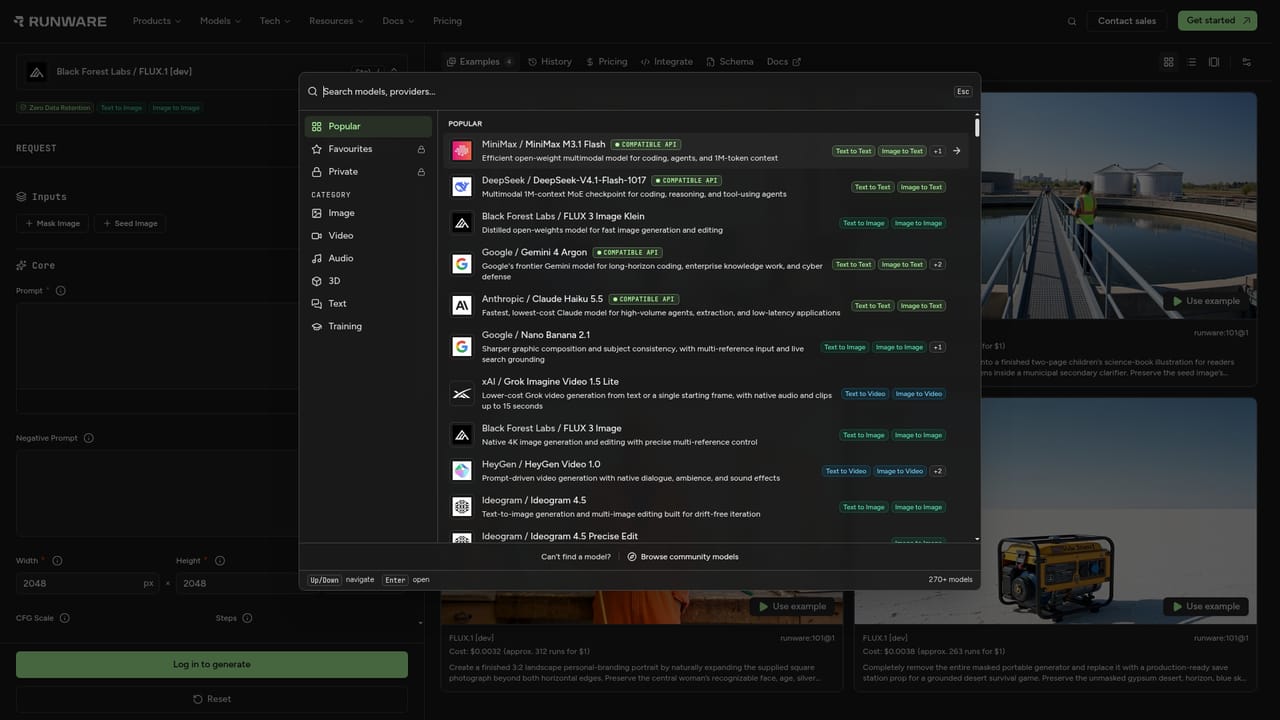Click the info icon beside Height

220,561
